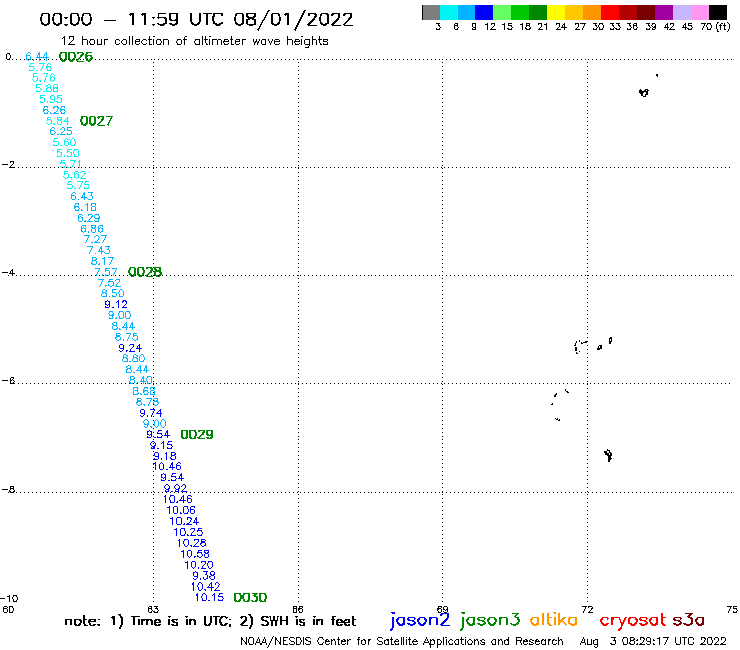The image size is (740, 650).
Task: Select the 10.58 wave height value
Action: click(195, 554)
